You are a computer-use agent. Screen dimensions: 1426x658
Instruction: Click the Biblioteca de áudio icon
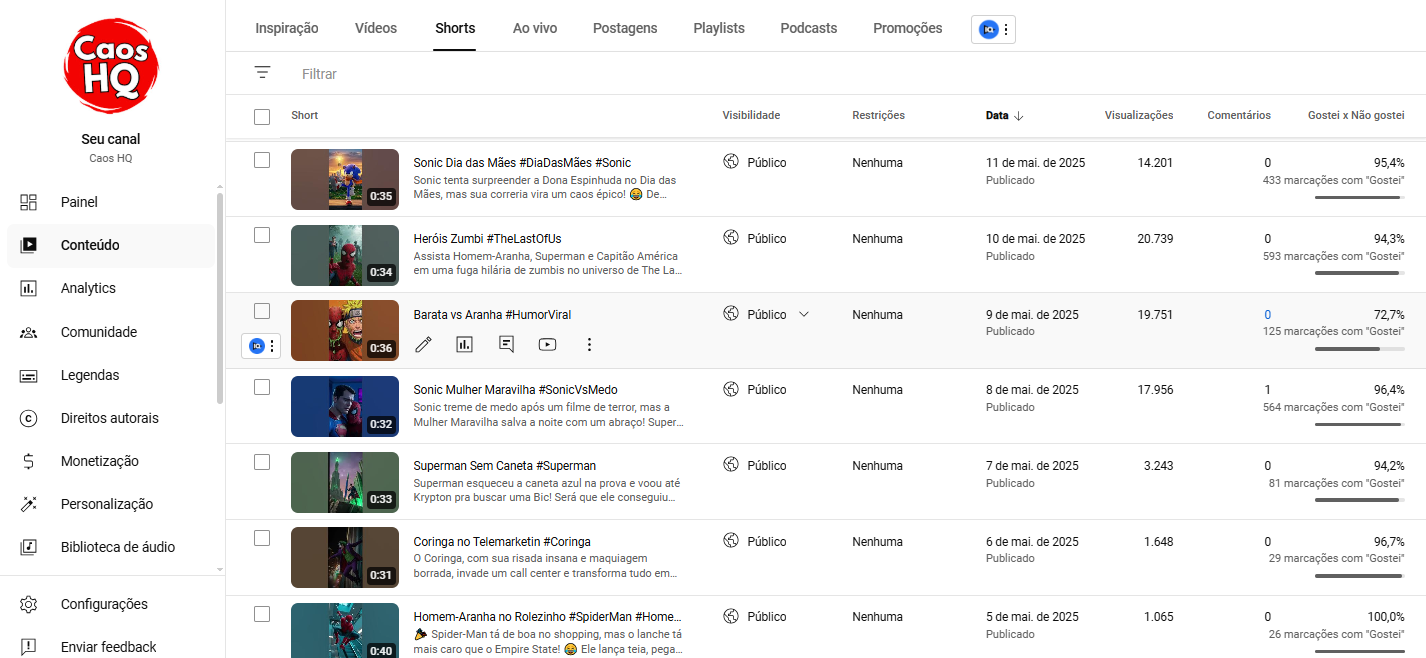[29, 547]
